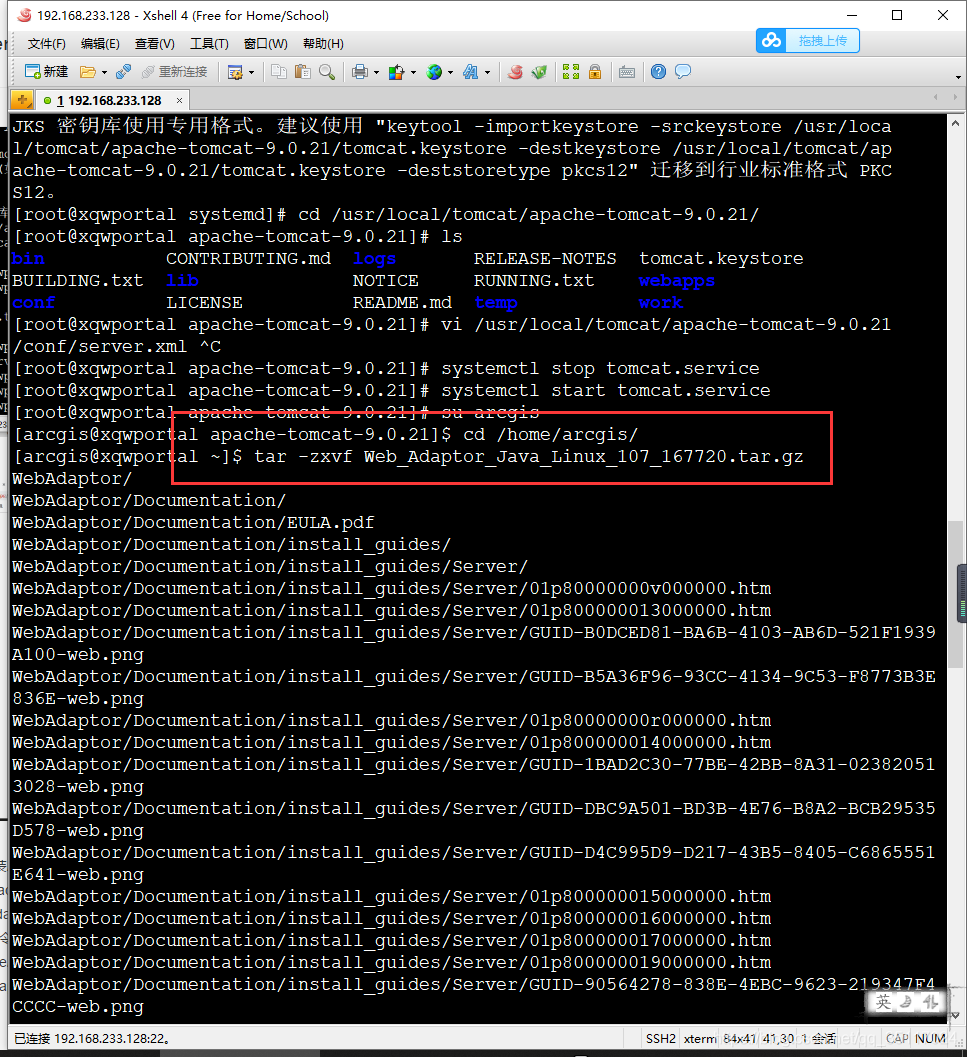Minimize the Xshell window
This screenshot has width=967, height=1057.
pyautogui.click(x=852, y=15)
